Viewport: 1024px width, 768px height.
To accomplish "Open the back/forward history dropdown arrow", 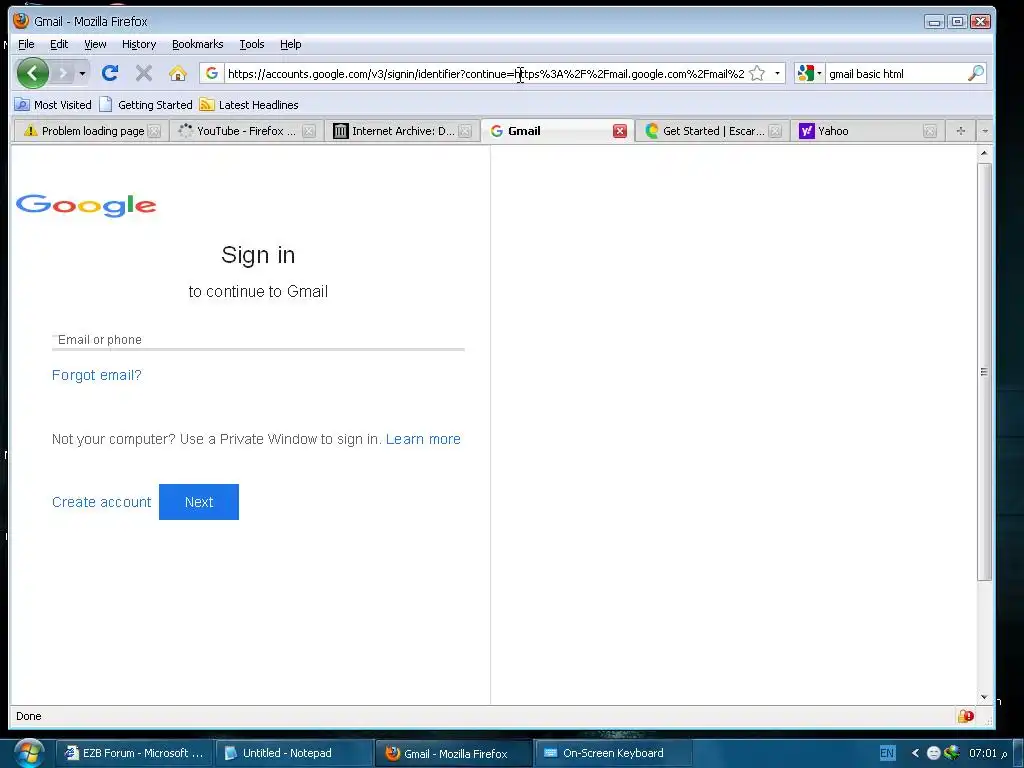I will pyautogui.click(x=82, y=73).
